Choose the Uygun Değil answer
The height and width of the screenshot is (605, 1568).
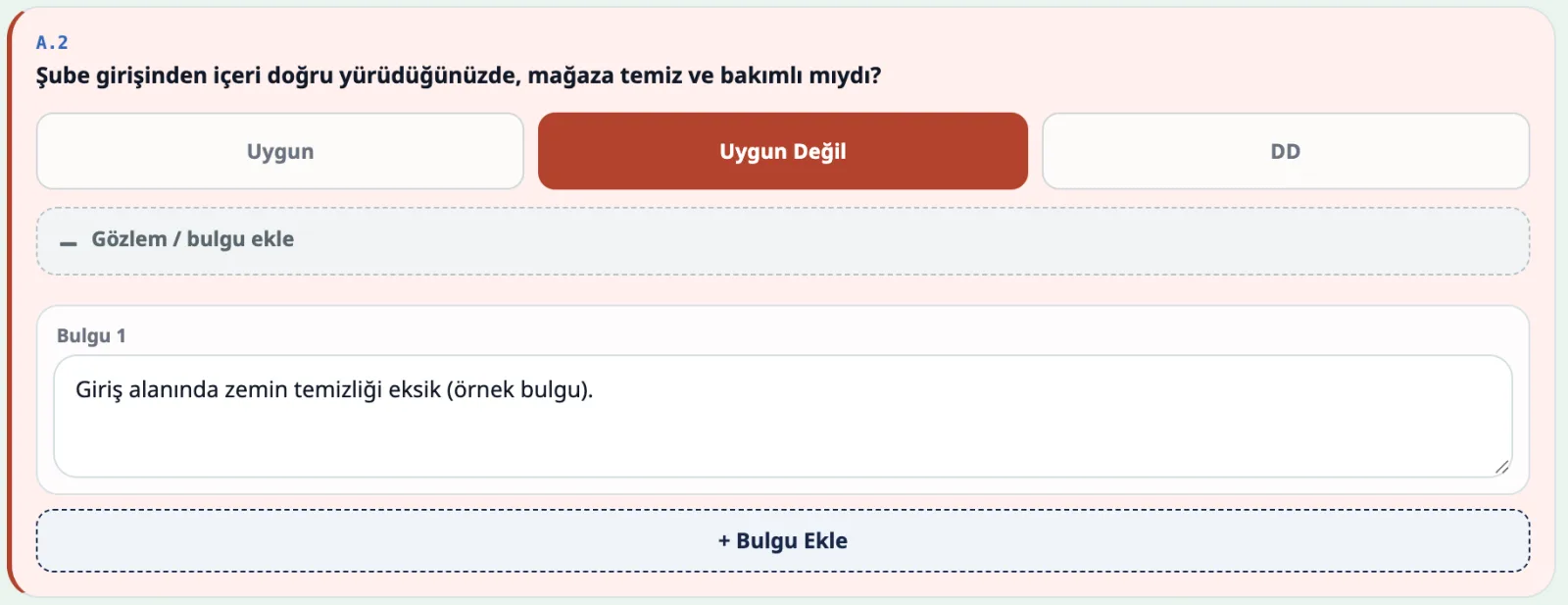[783, 151]
